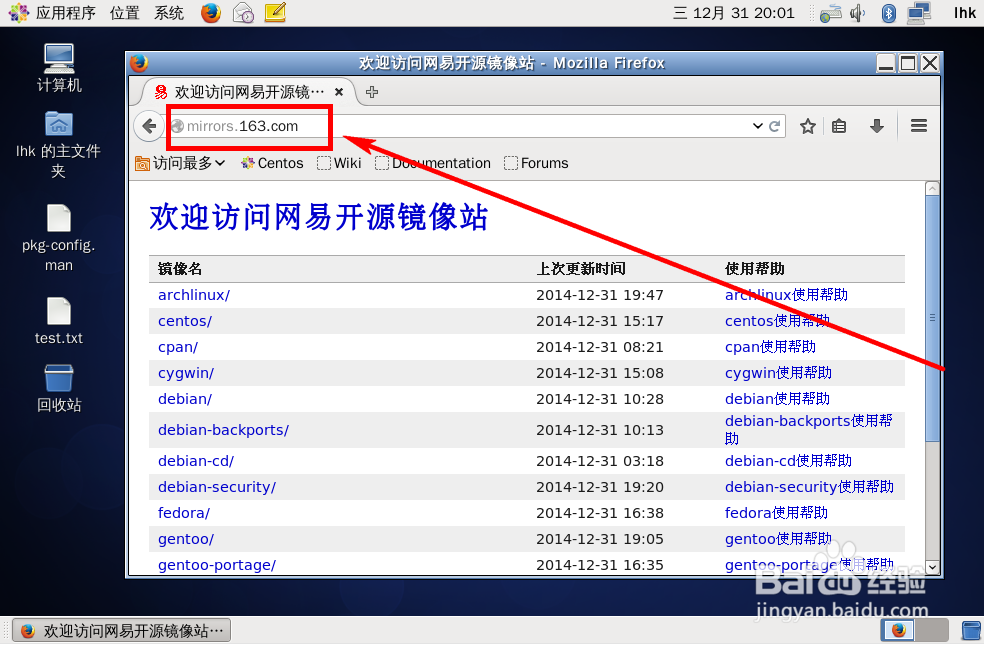Click the page scrollbar up arrow
984x645 pixels.
[933, 188]
